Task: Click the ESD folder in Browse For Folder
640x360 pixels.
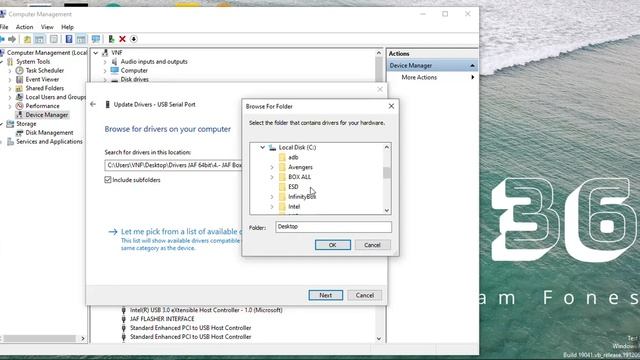Action: coord(293,187)
